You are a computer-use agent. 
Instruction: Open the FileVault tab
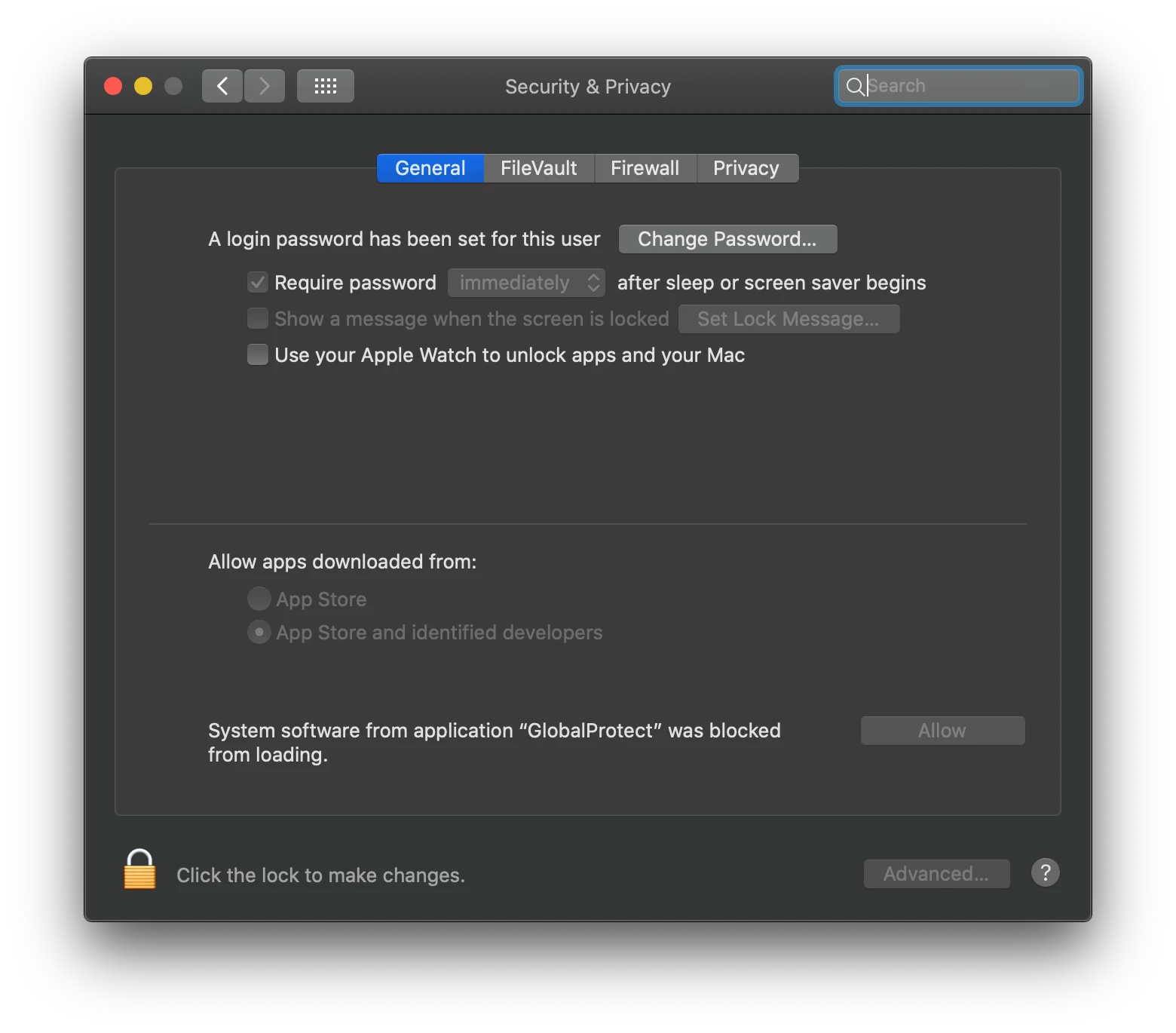539,168
